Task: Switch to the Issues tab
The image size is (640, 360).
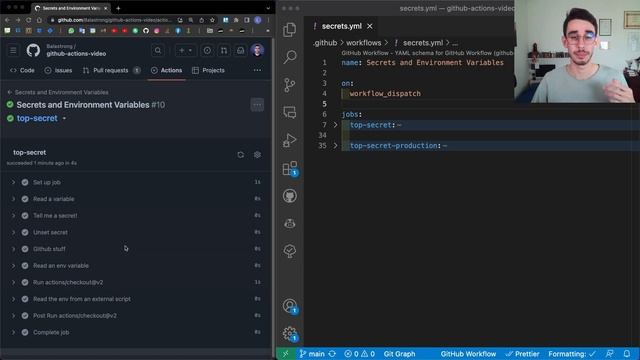Action: click(58, 70)
